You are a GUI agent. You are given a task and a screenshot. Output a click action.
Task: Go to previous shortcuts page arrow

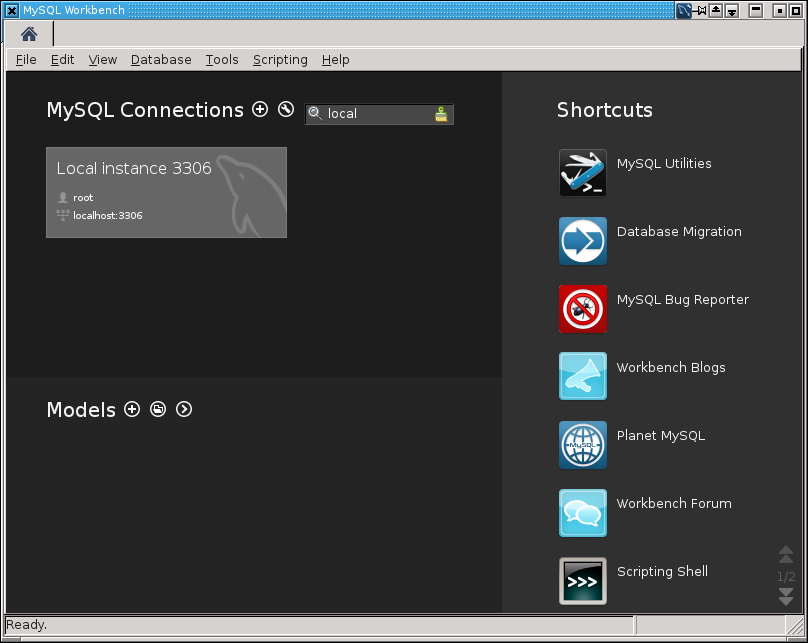coord(785,554)
